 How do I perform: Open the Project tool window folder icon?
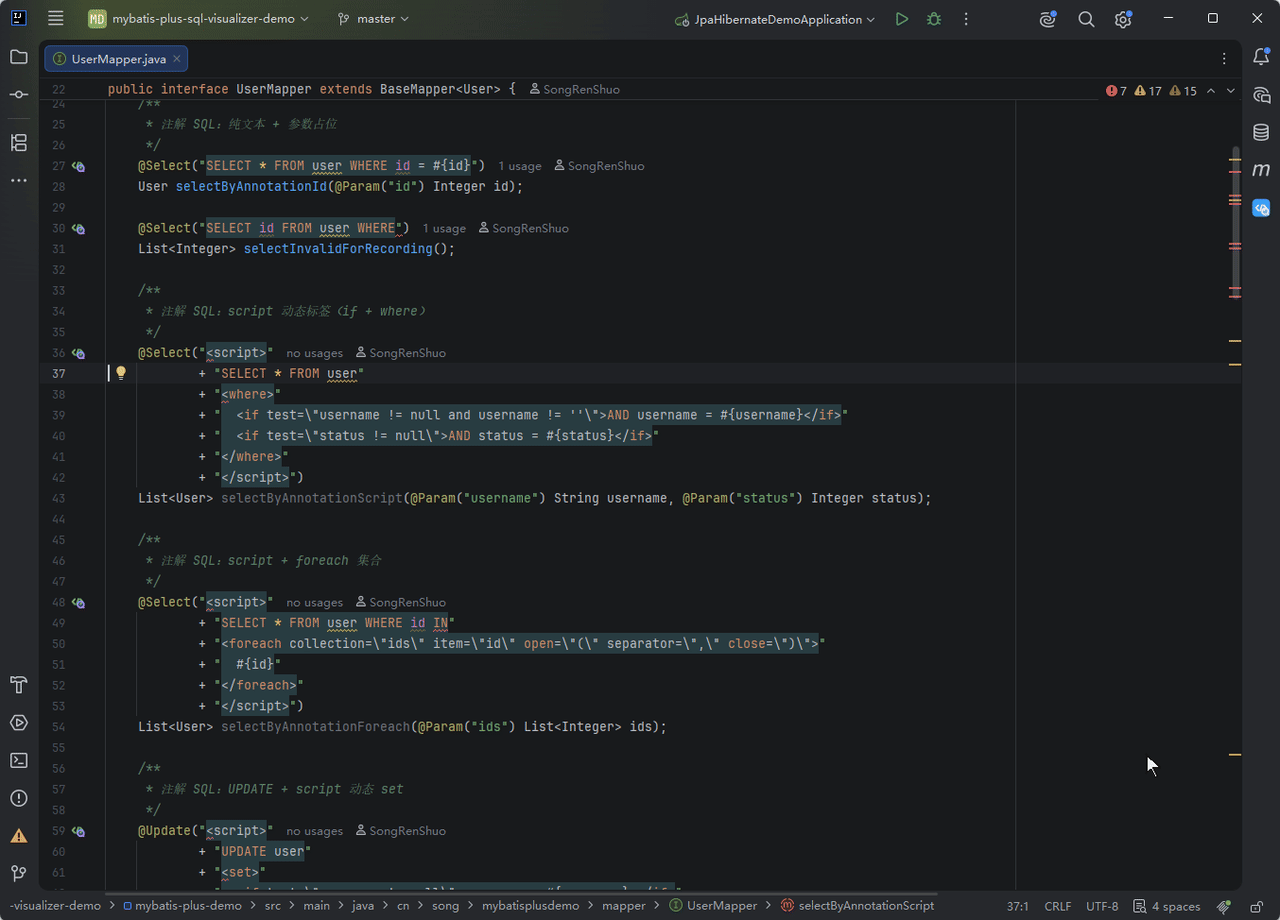(19, 57)
